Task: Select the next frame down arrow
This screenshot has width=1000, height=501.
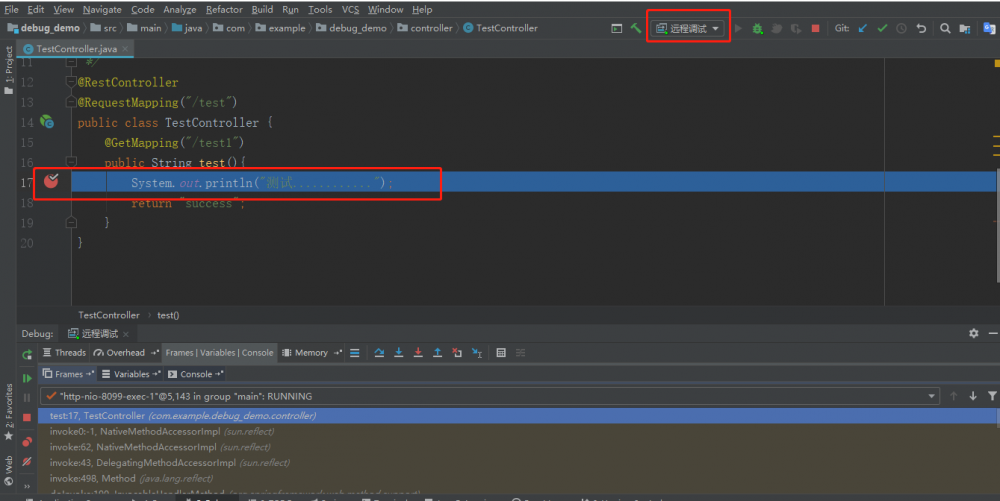Action: coord(973,396)
